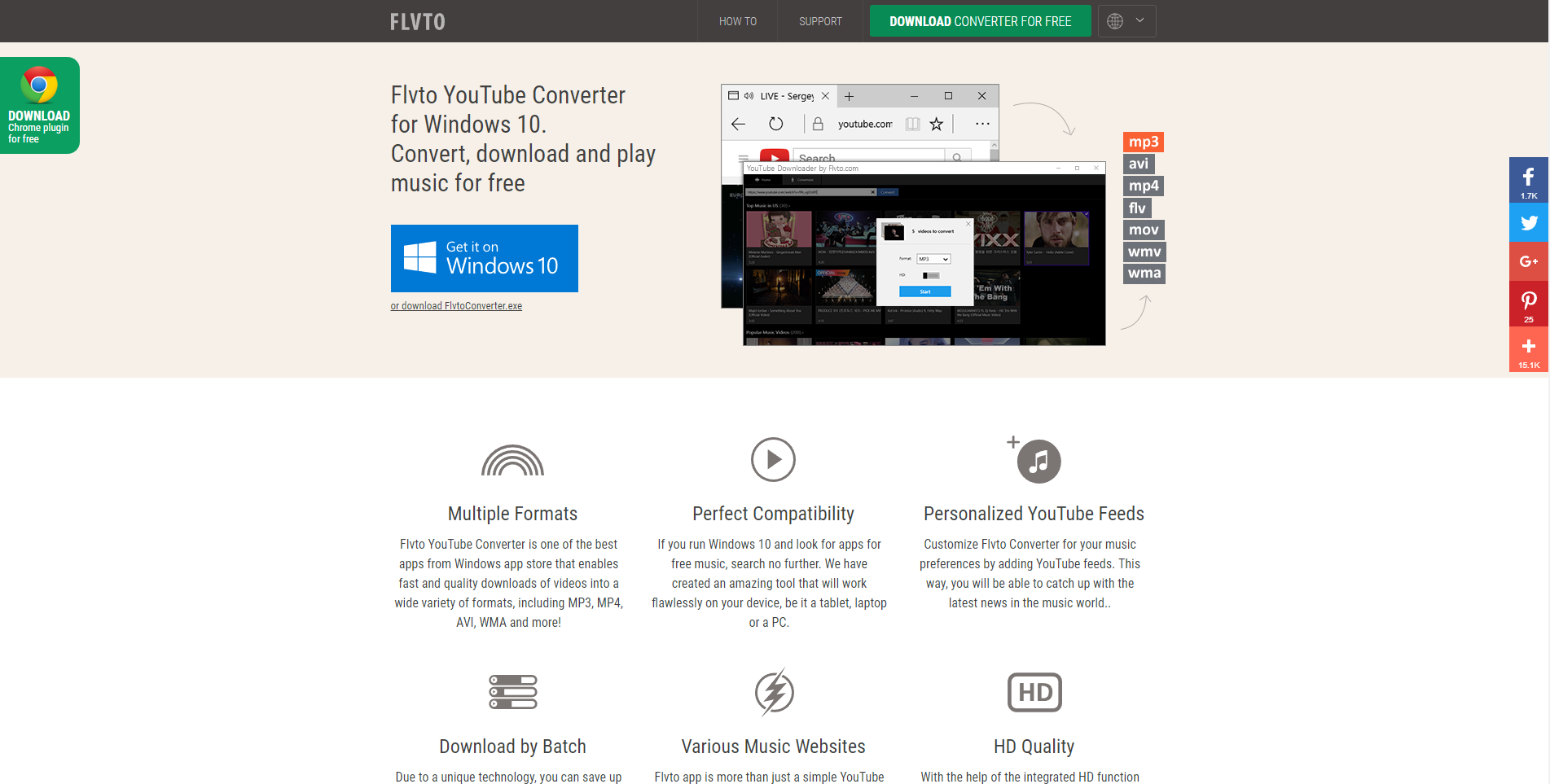This screenshot has height=784, width=1550.
Task: Click the Various Music Websites lightning icon
Action: [774, 692]
